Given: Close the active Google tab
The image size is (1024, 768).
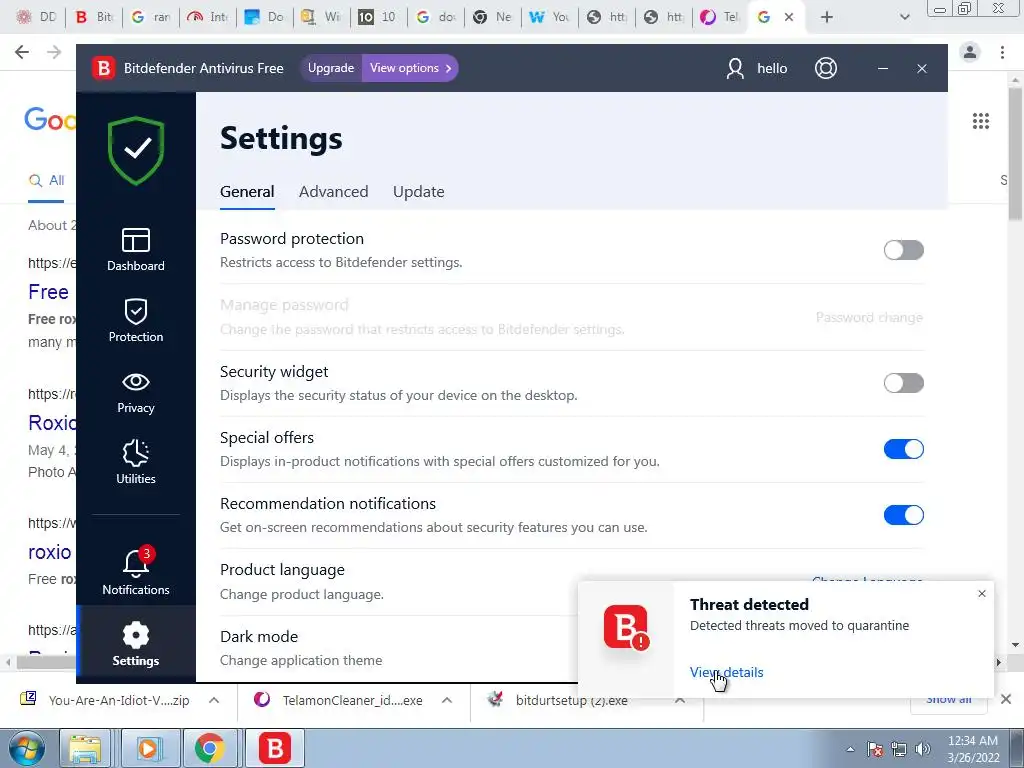Looking at the screenshot, I should (x=789, y=17).
